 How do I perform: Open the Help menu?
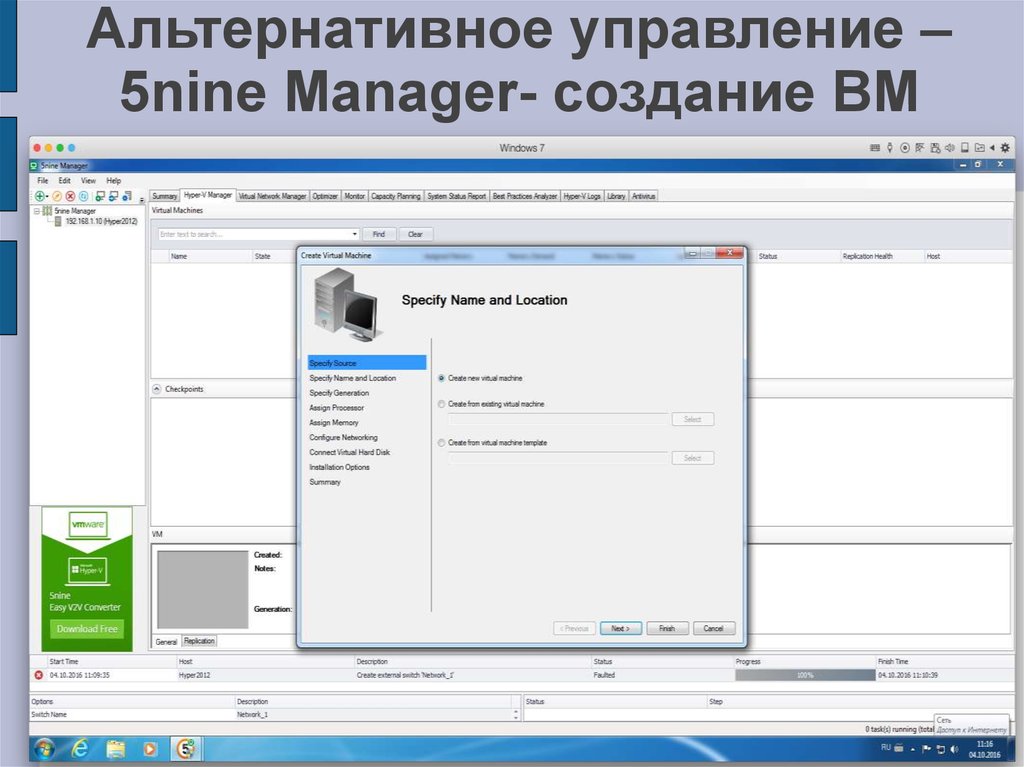(114, 181)
